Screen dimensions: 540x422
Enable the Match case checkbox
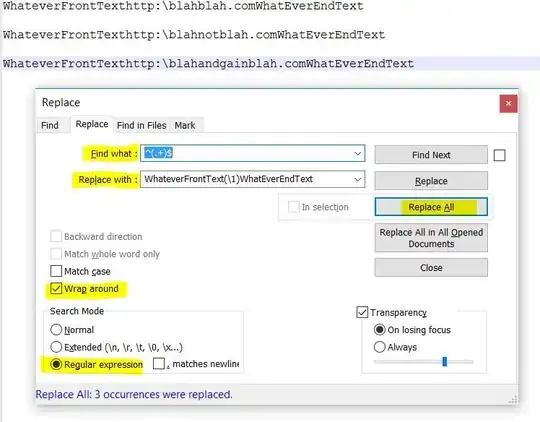point(56,271)
